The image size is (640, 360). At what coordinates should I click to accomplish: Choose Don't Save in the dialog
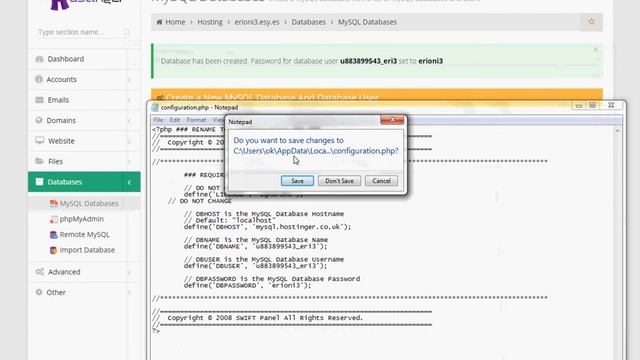(x=339, y=181)
